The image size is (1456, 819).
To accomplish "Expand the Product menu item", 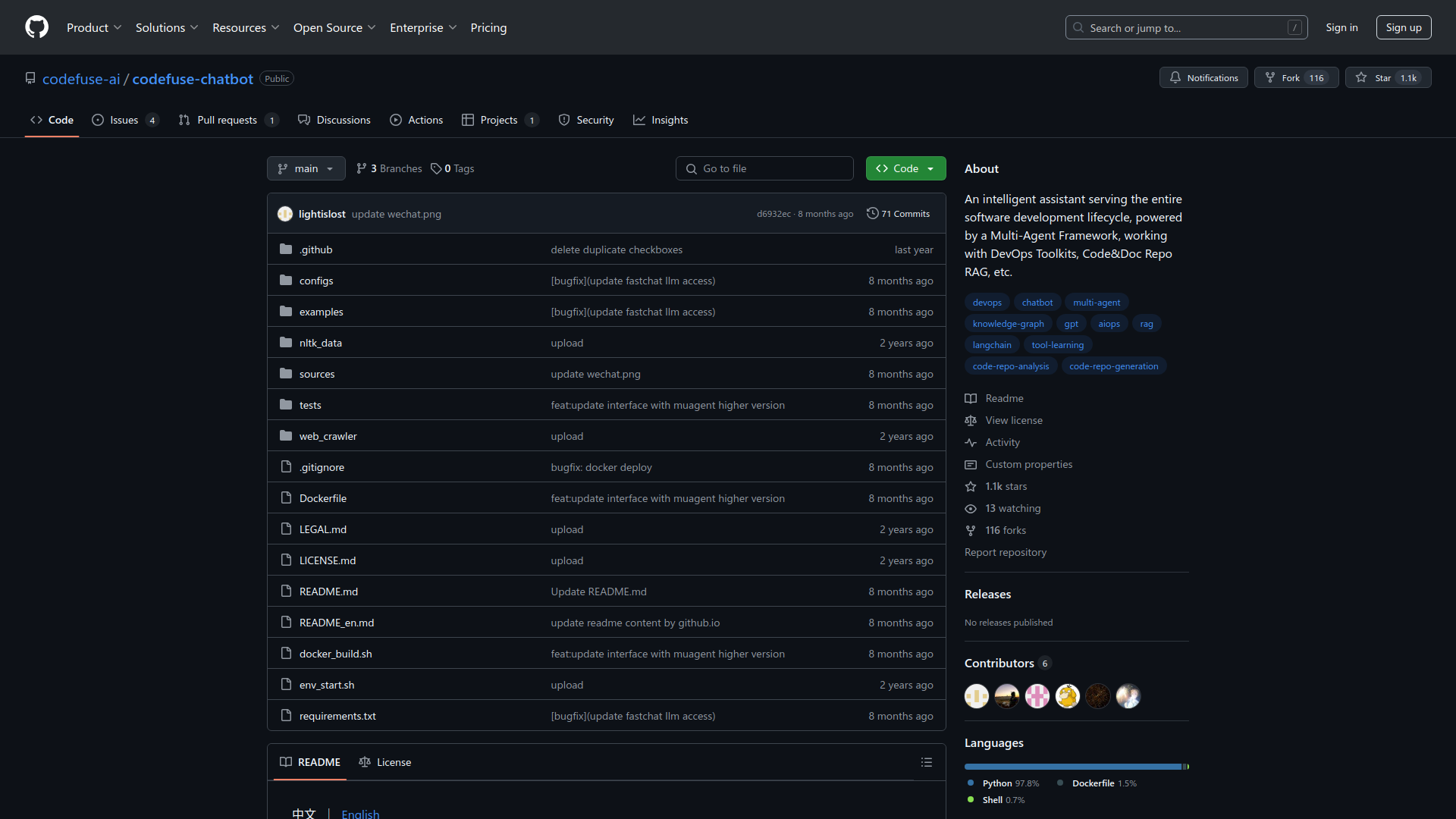I will (95, 27).
